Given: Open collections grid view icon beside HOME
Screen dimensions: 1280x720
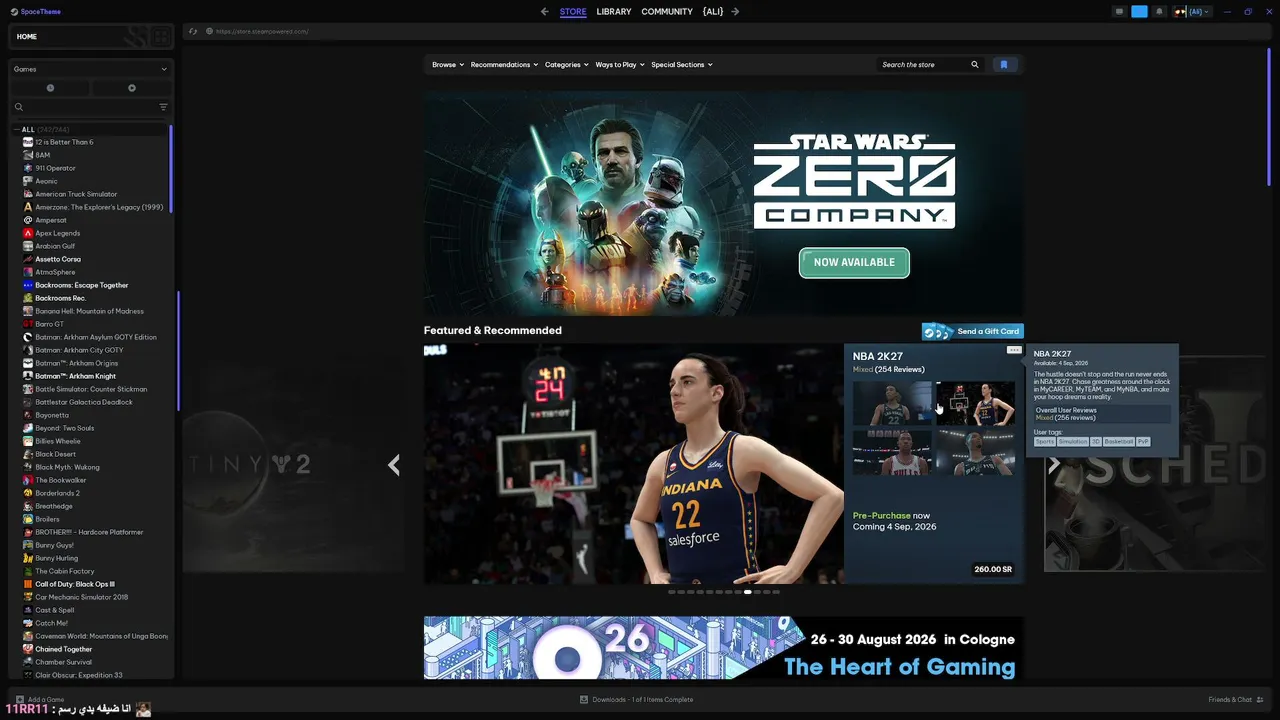Looking at the screenshot, I should [161, 37].
